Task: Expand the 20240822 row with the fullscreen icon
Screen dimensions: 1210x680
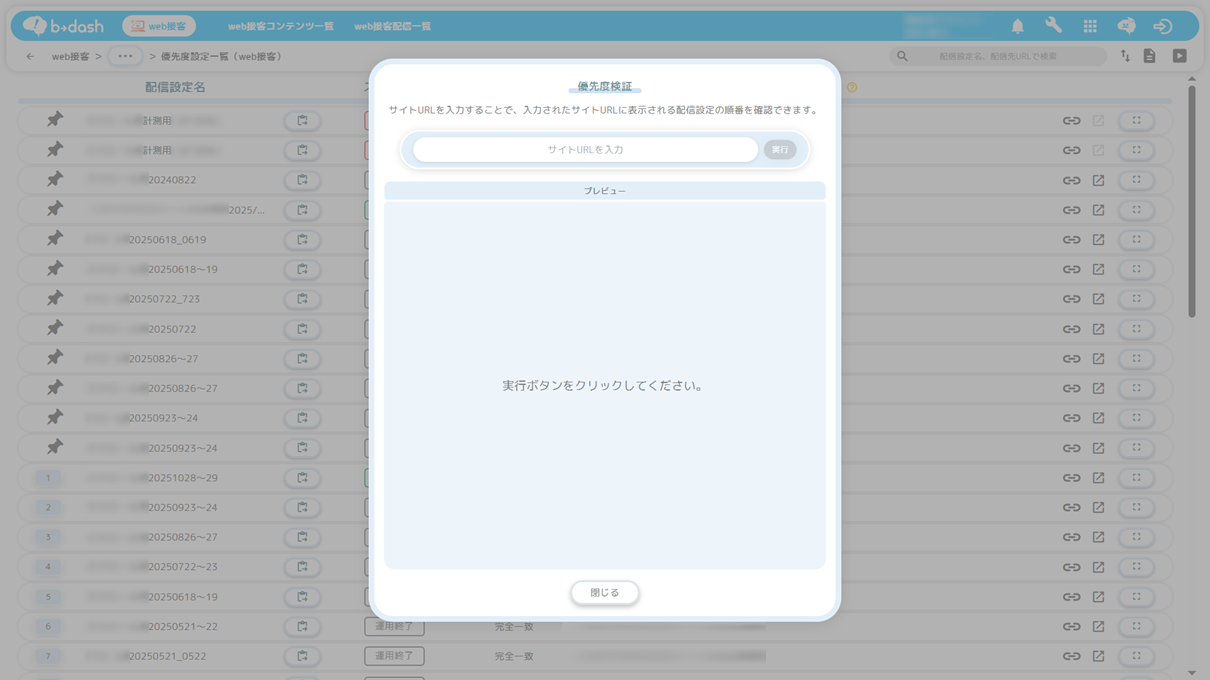Action: click(1136, 180)
